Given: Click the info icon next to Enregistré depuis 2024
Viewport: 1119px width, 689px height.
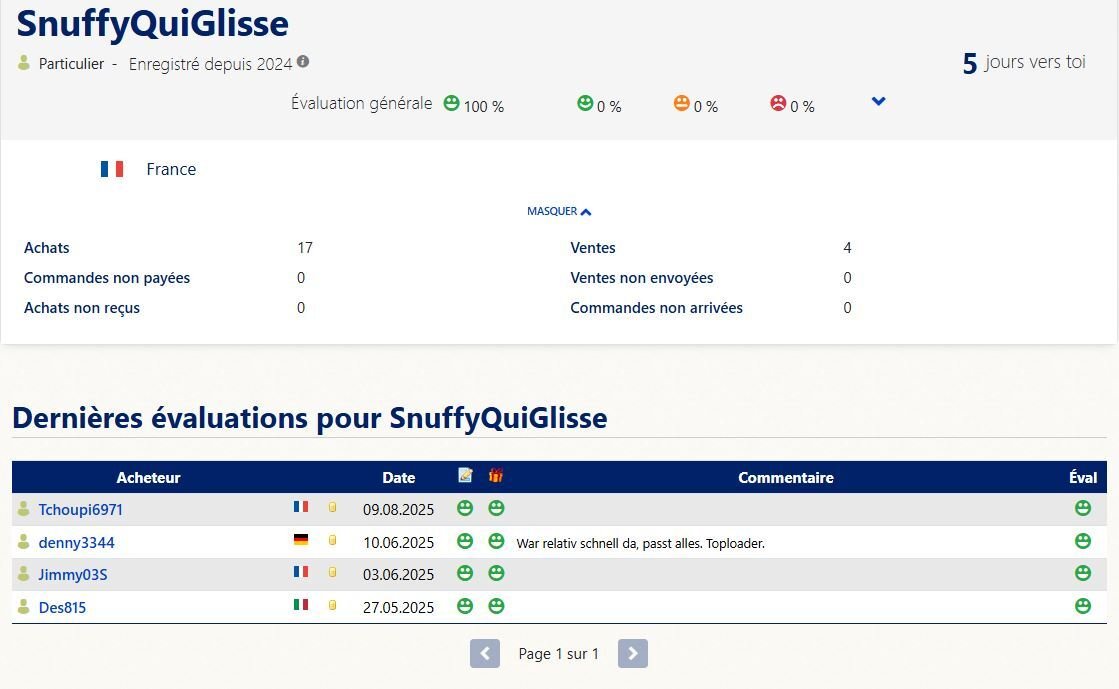Looking at the screenshot, I should (303, 61).
